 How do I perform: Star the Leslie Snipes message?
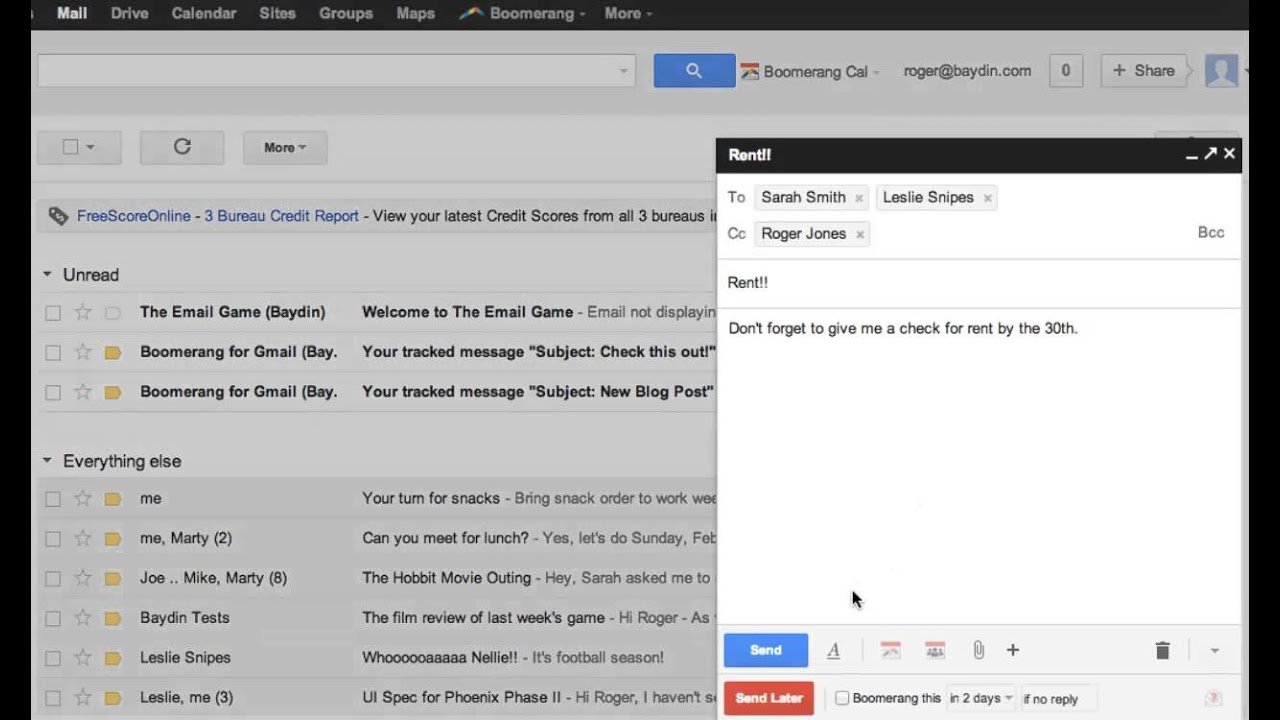coord(83,658)
